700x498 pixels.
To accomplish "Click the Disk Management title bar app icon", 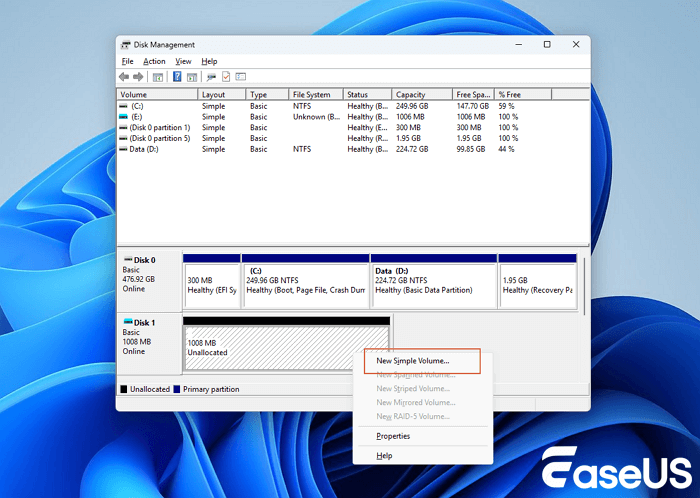I will coord(126,45).
